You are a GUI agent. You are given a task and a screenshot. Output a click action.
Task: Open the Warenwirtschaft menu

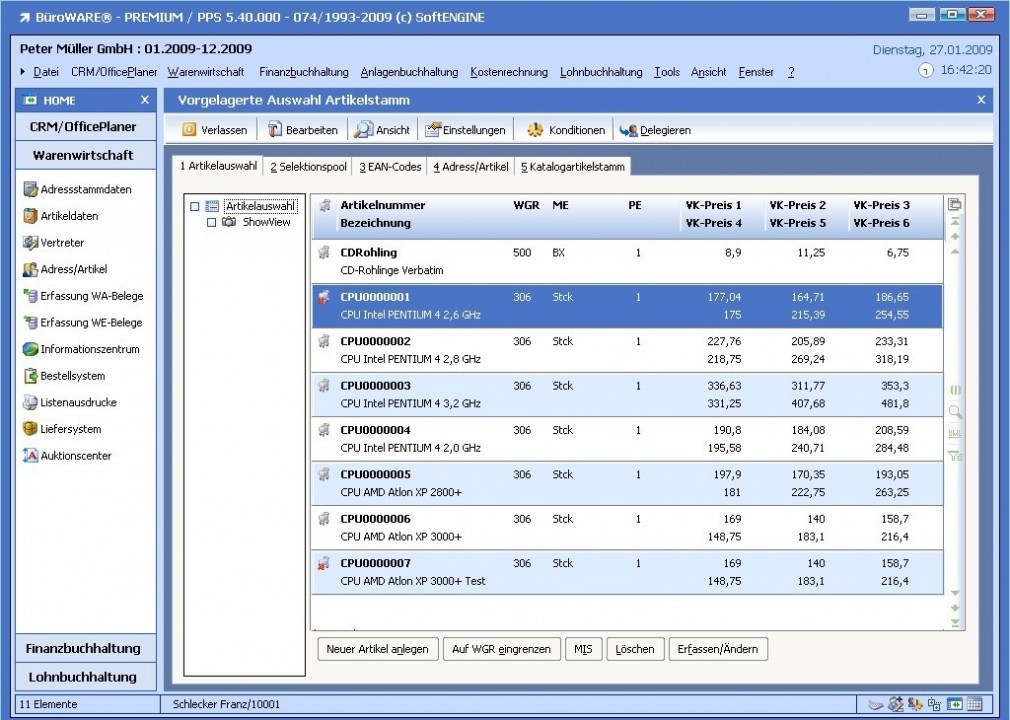coord(206,72)
